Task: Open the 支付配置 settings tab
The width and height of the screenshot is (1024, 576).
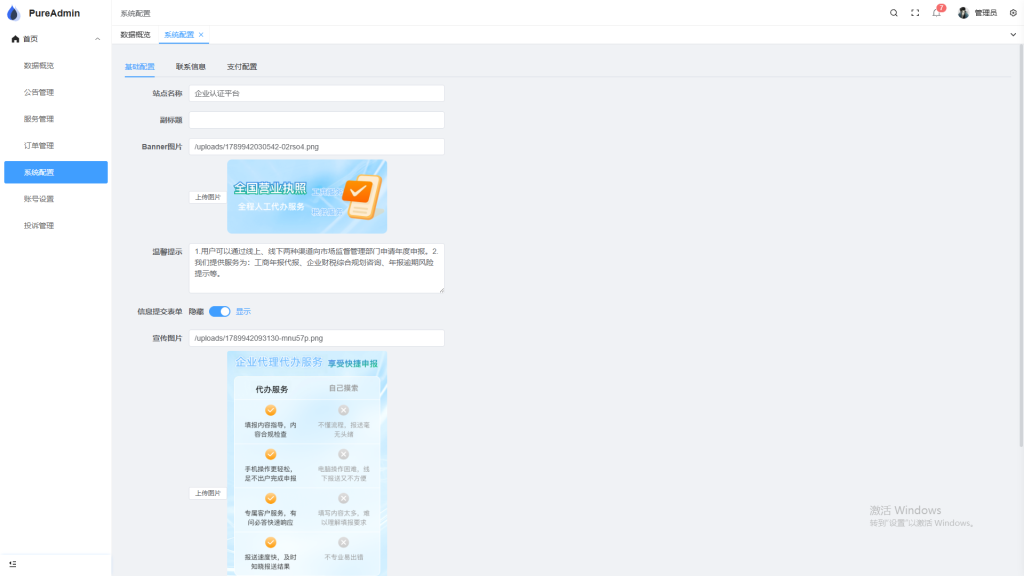Action: (242, 67)
